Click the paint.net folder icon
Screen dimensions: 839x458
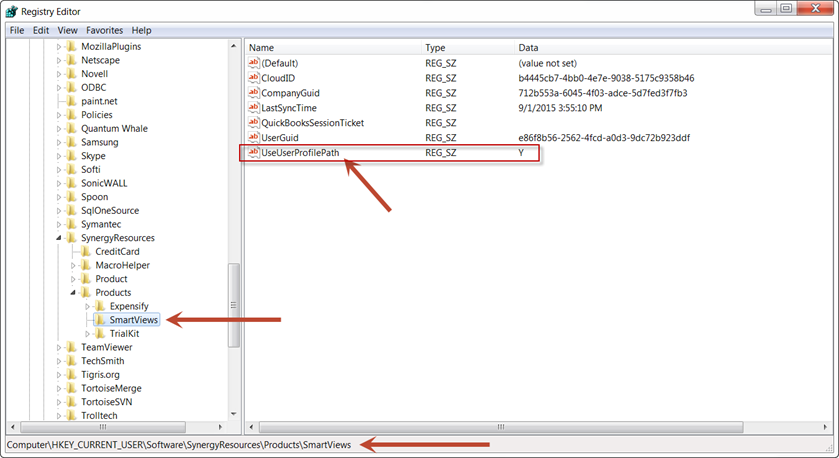point(72,101)
